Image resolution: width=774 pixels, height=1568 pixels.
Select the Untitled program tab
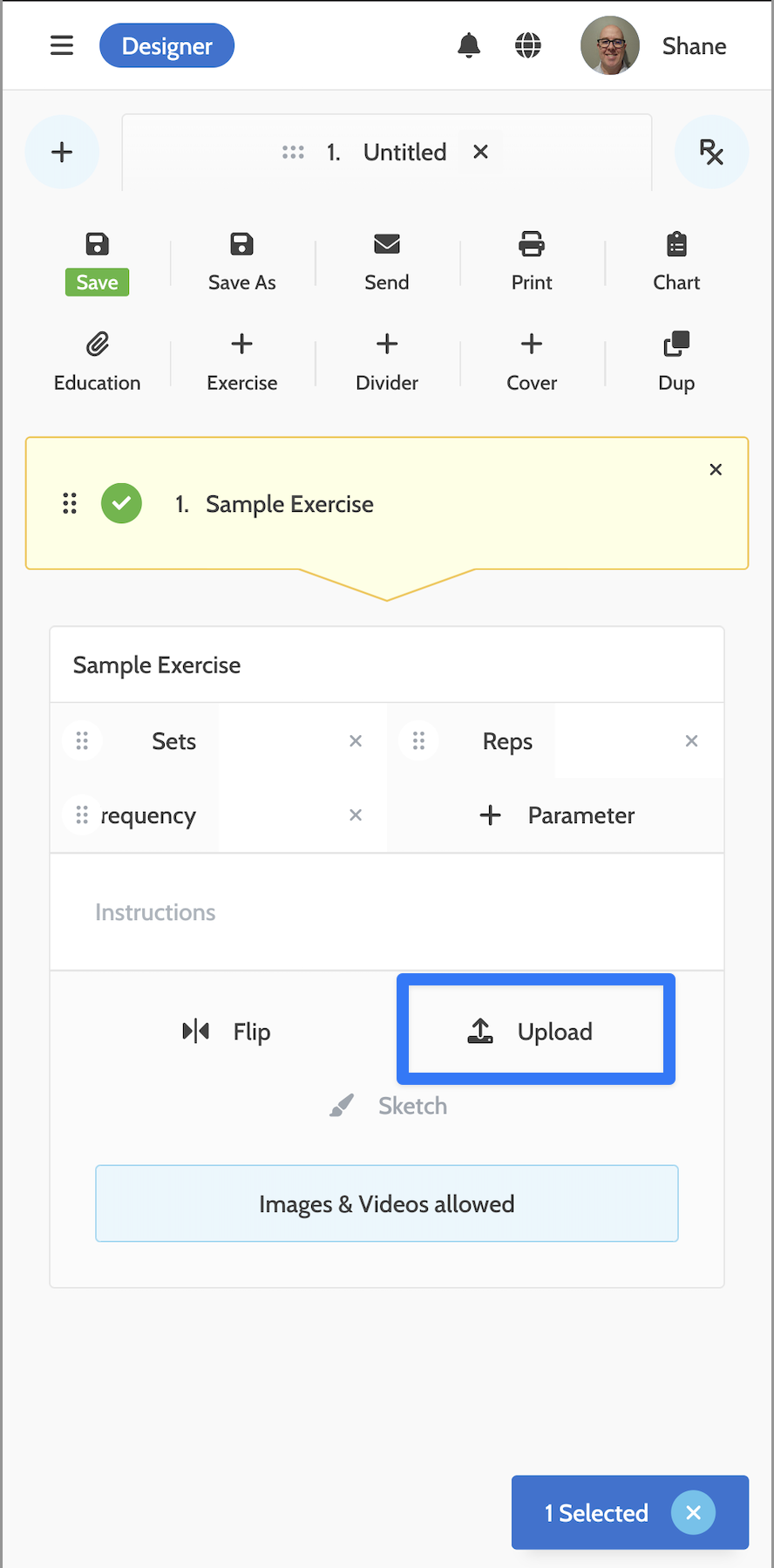coord(404,153)
